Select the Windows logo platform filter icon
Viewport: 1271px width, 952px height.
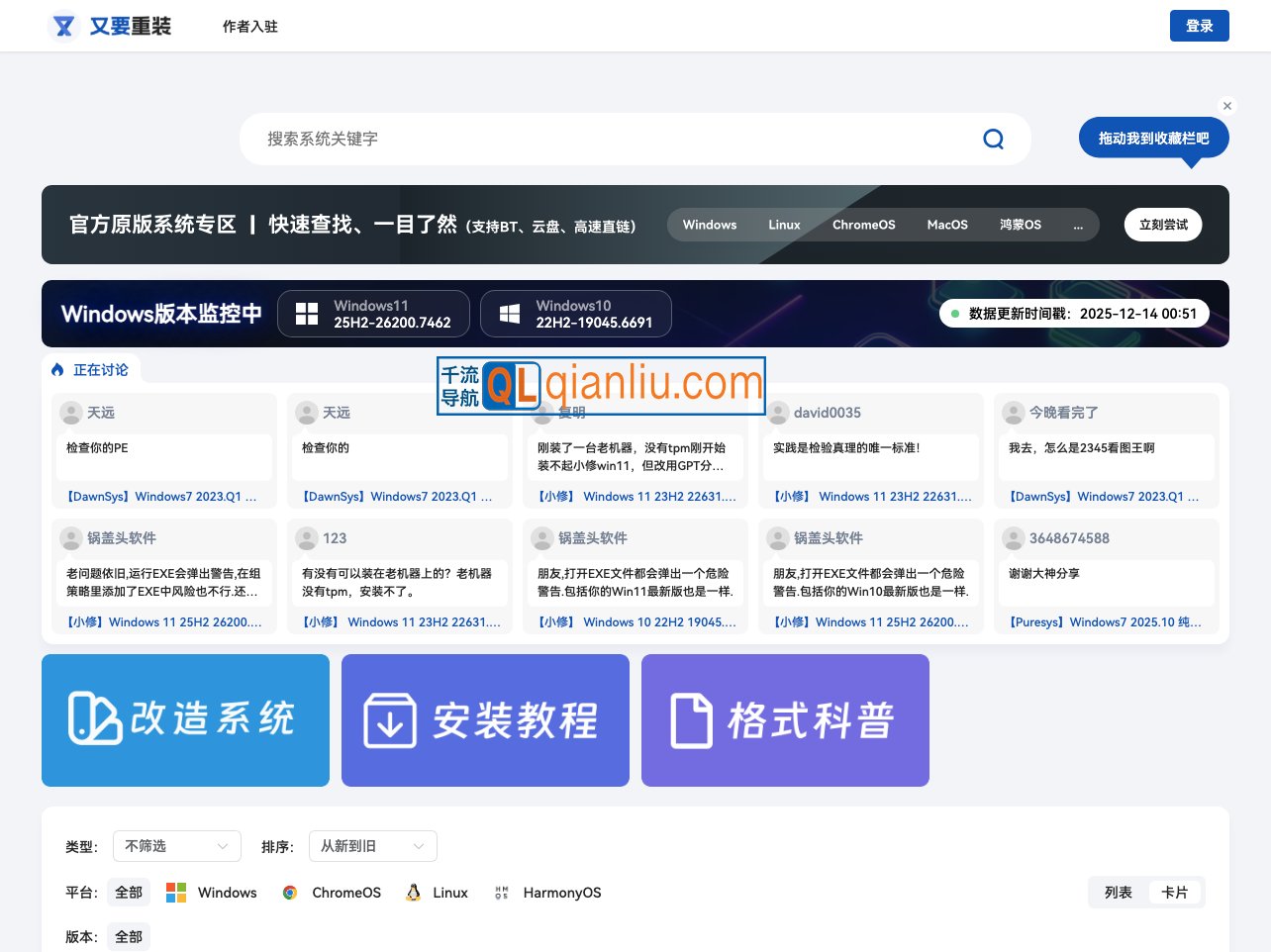[x=175, y=892]
